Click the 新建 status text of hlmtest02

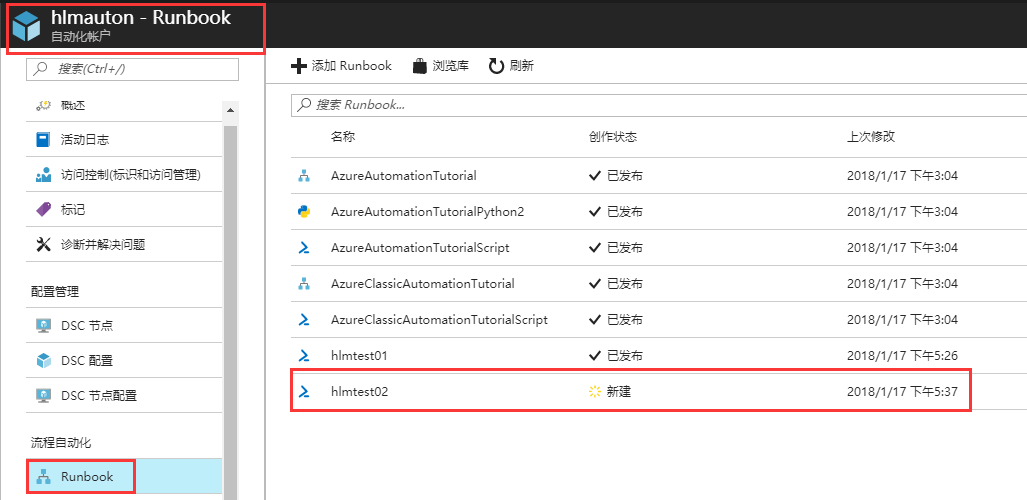(x=619, y=392)
